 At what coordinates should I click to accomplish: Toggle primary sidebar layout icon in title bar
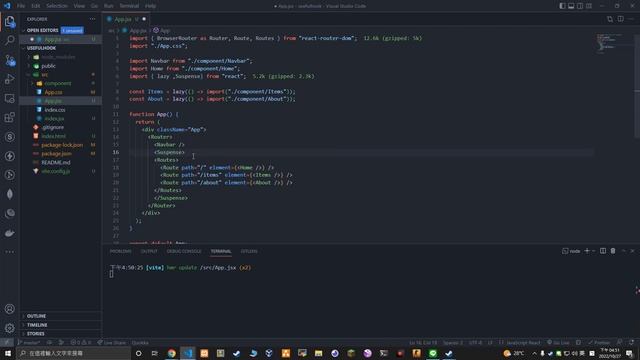click(562, 6)
